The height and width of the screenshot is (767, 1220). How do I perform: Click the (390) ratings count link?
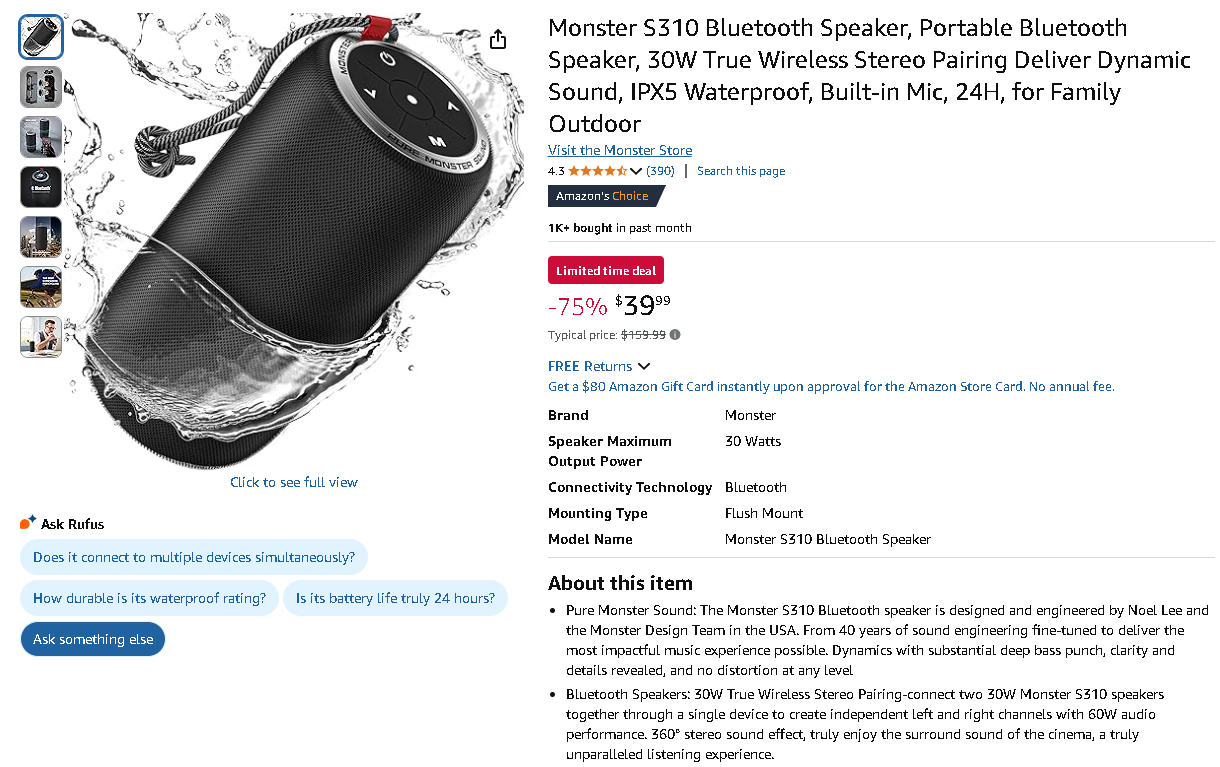pos(660,170)
